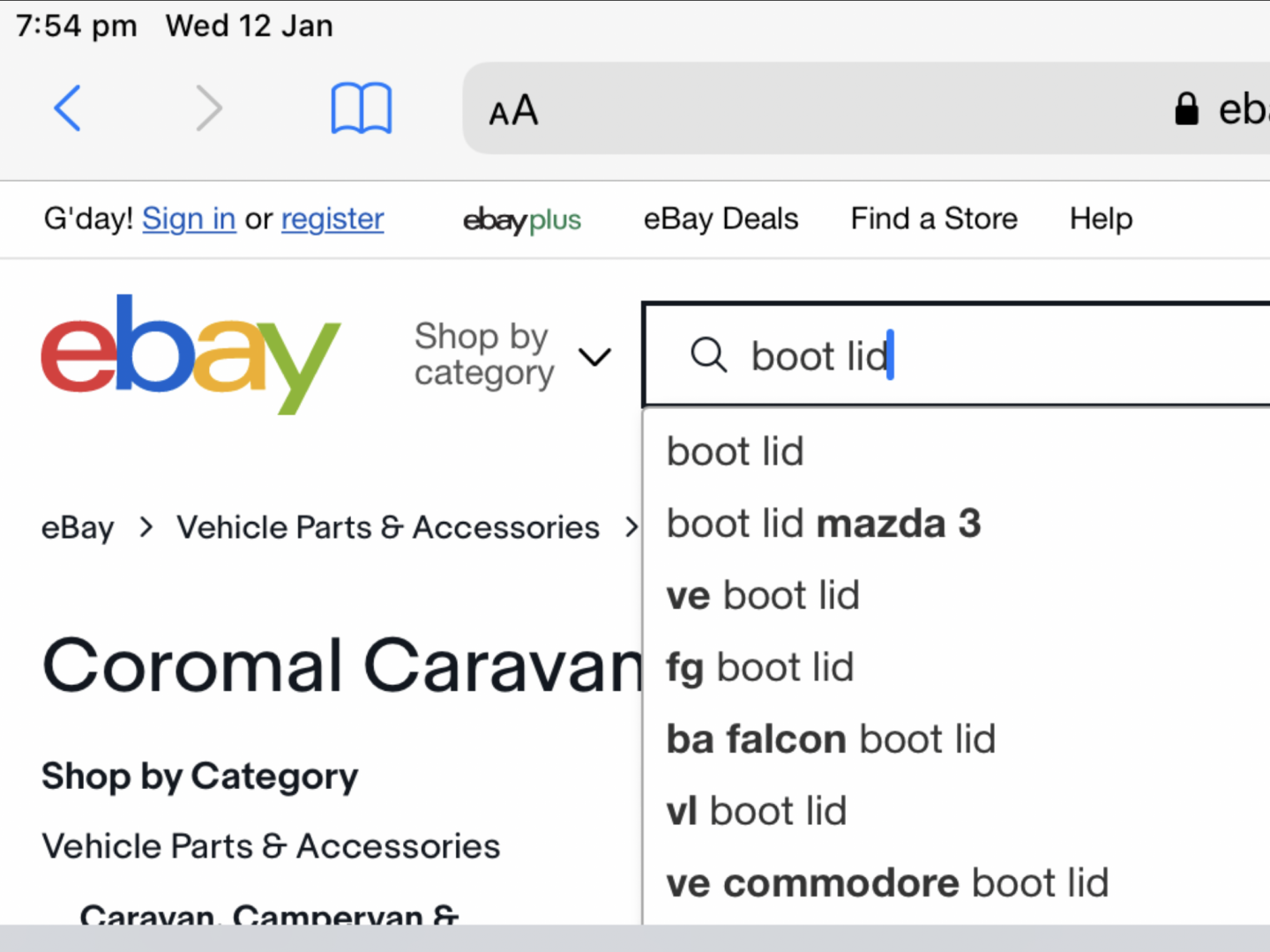This screenshot has width=1270, height=952.
Task: Click the Sign in link
Action: click(x=189, y=219)
